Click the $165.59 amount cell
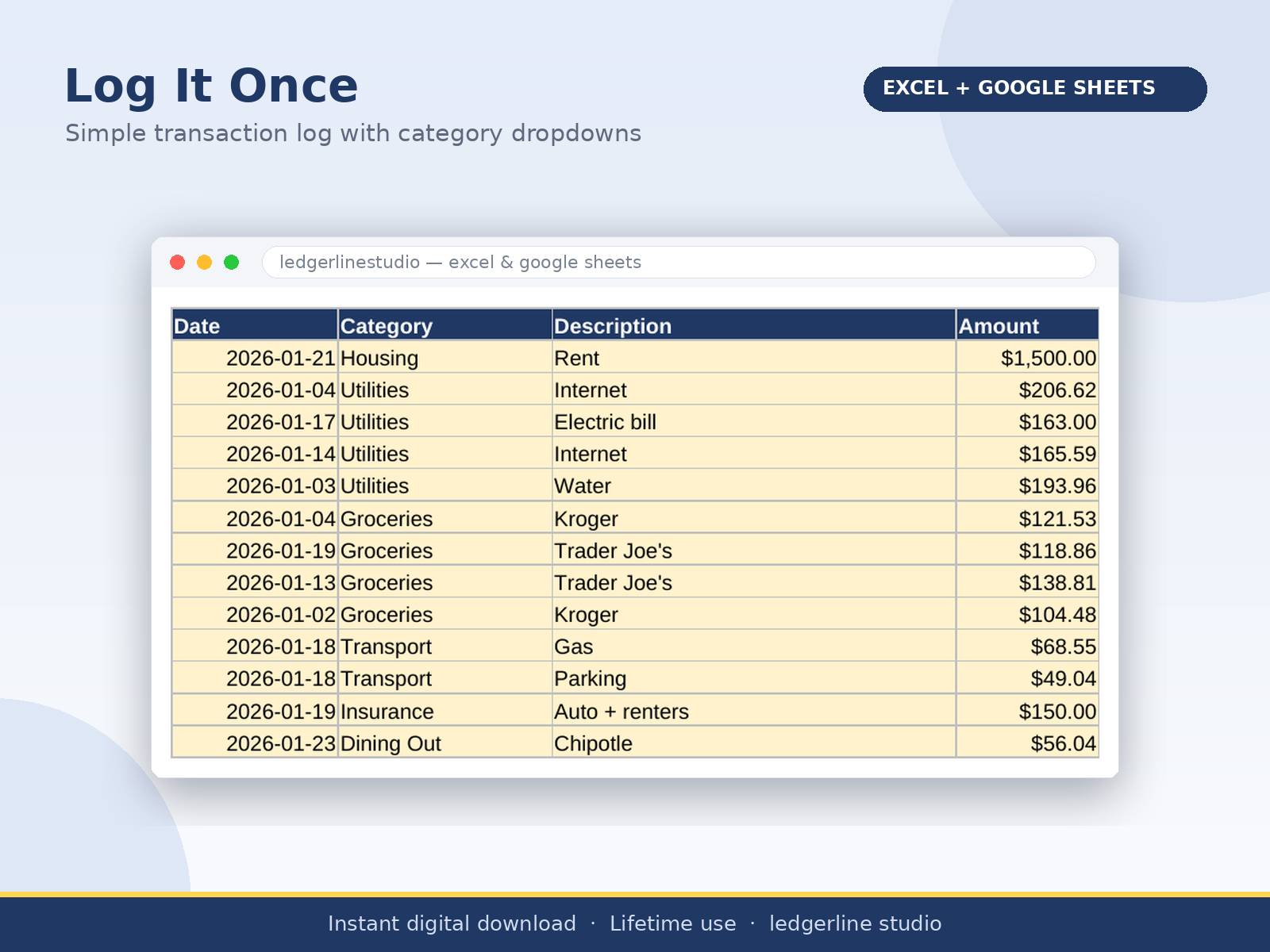1270x952 pixels. click(1028, 453)
